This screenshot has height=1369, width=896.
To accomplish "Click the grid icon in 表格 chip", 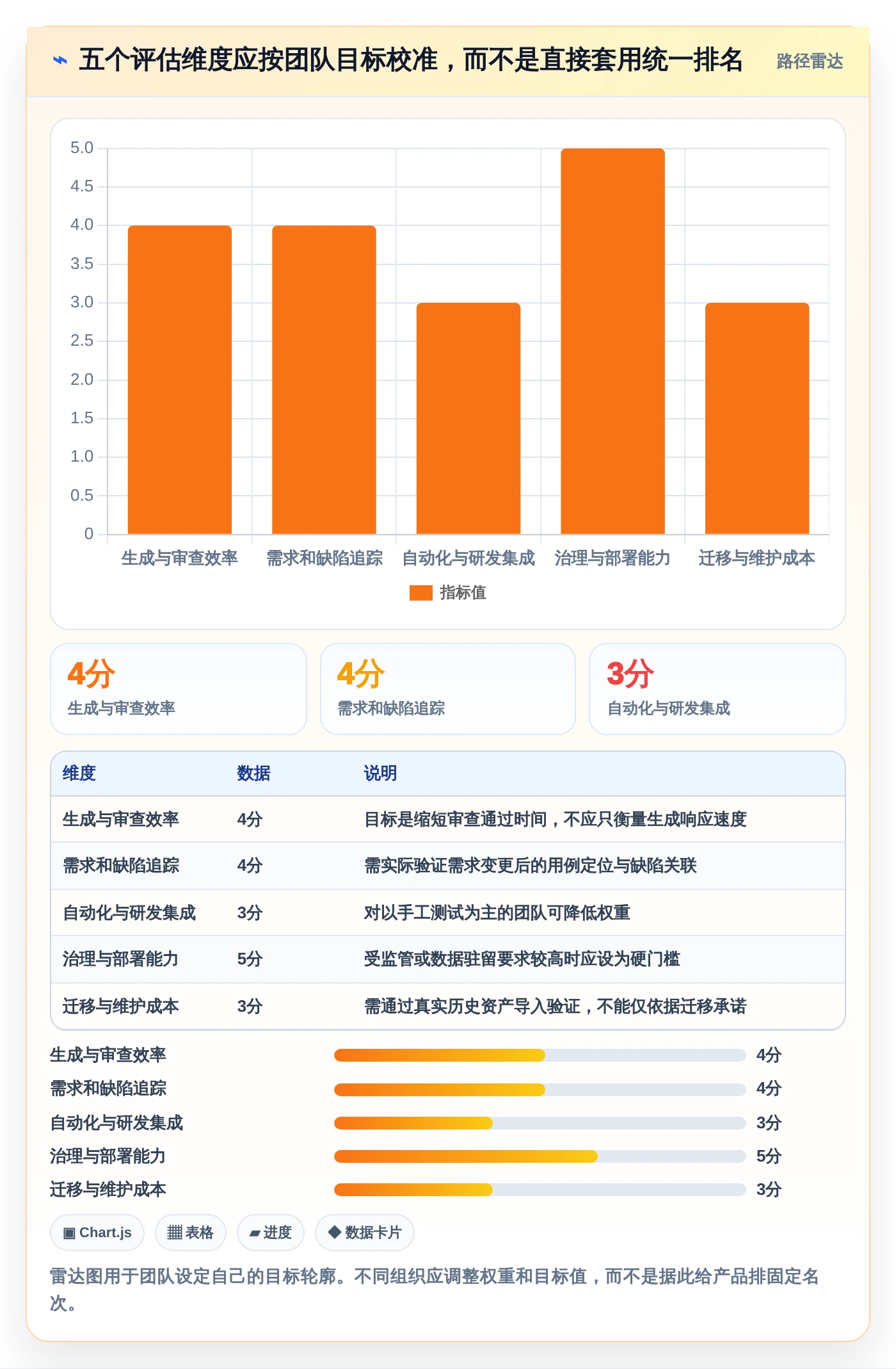I will coord(175,1233).
